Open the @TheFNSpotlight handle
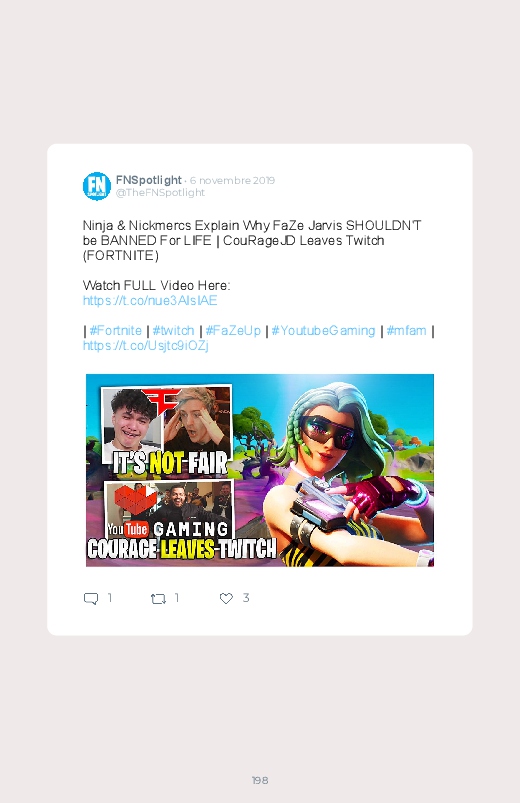Image resolution: width=520 pixels, height=803 pixels. (160, 193)
